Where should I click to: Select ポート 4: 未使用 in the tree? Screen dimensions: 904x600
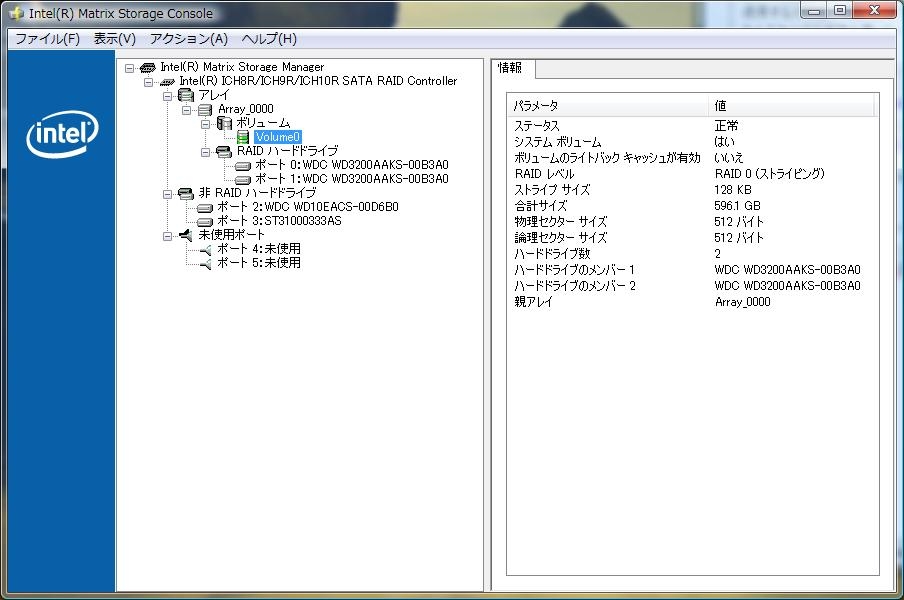tap(259, 249)
